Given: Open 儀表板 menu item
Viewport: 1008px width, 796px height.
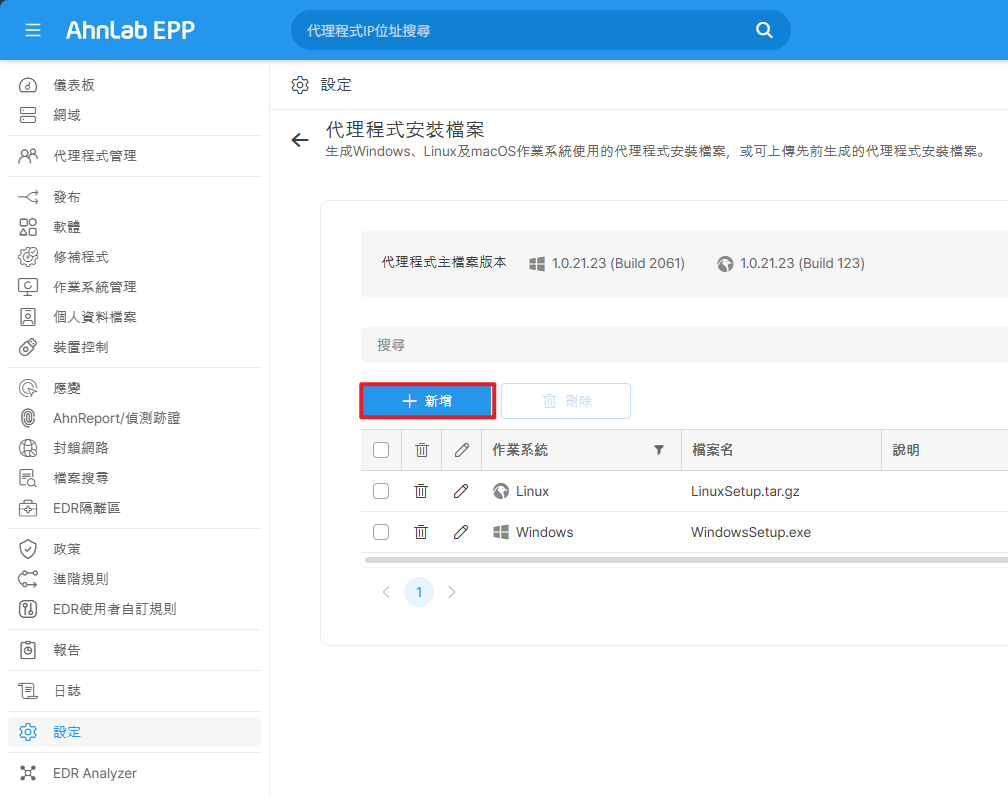Looking at the screenshot, I should 134,85.
